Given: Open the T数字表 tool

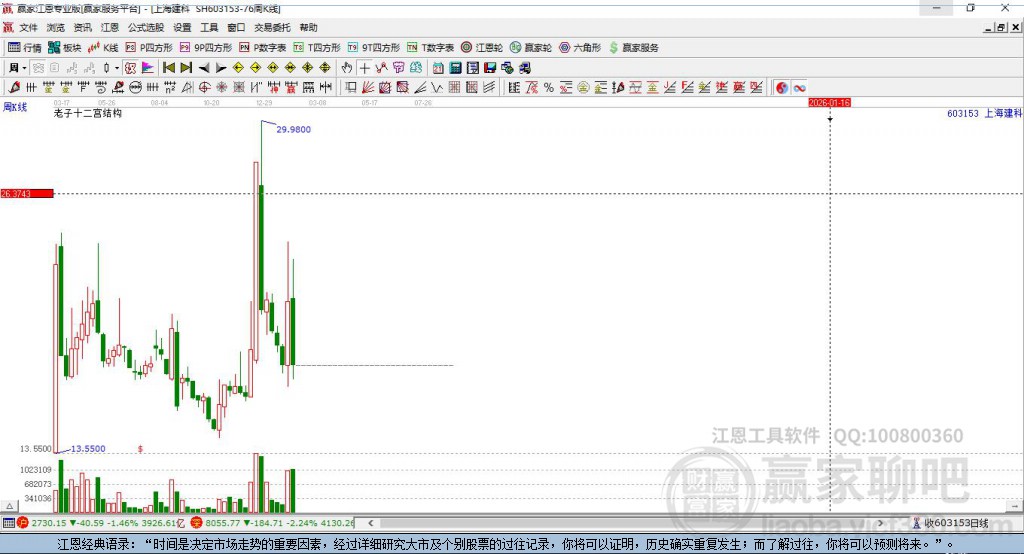Looking at the screenshot, I should tap(430, 48).
